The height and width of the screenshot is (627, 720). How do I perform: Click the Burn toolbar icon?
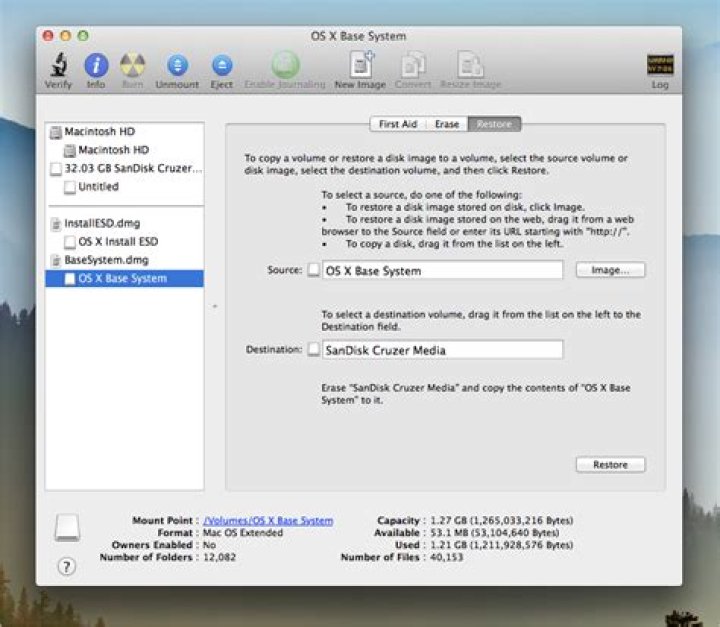[132, 65]
